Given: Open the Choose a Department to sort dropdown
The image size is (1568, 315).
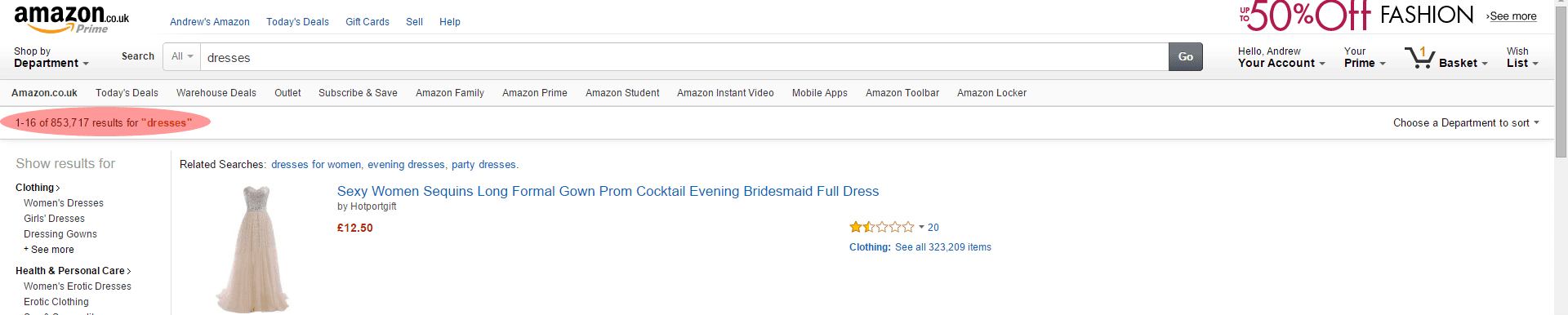Looking at the screenshot, I should click(x=1466, y=123).
